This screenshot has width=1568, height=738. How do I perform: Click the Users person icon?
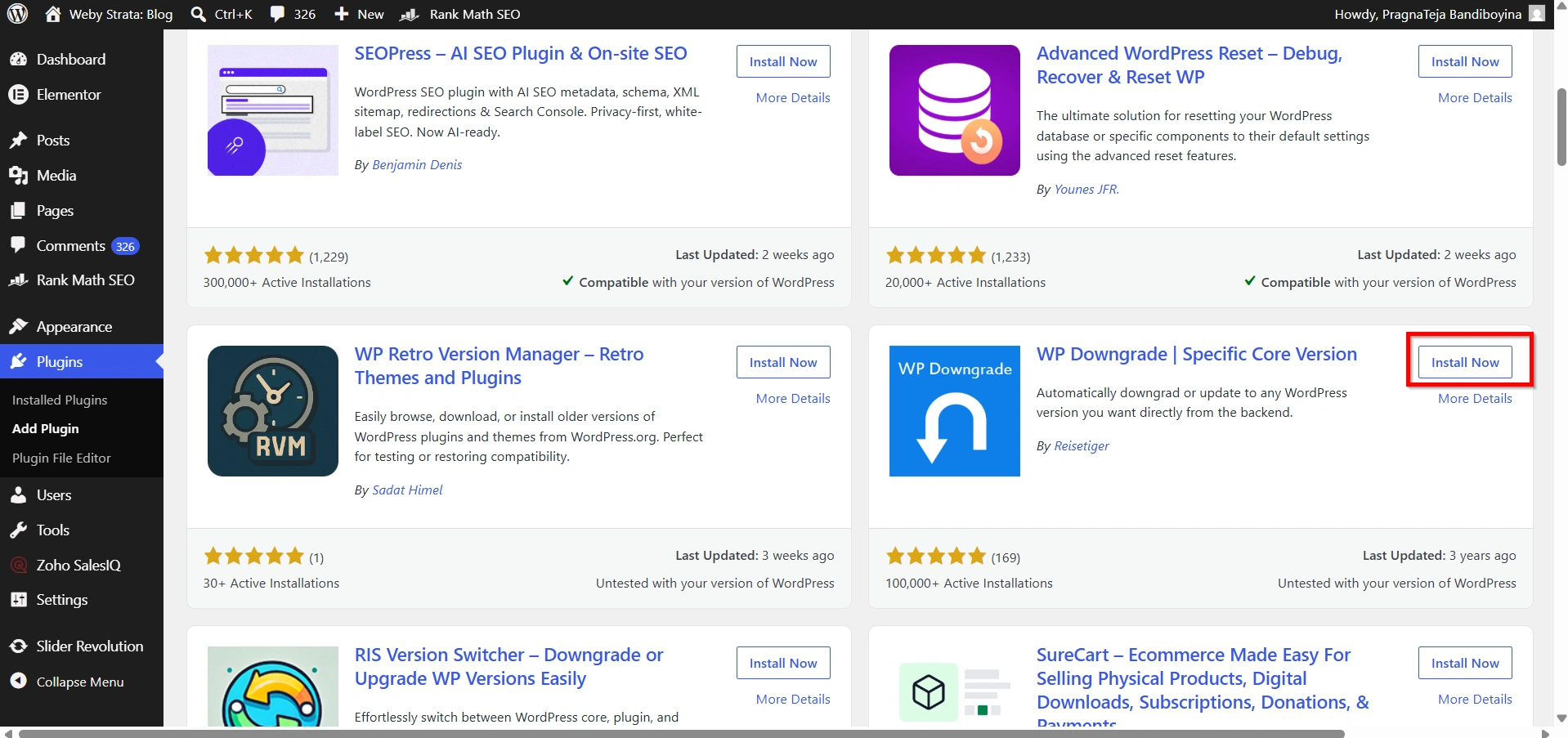click(18, 495)
